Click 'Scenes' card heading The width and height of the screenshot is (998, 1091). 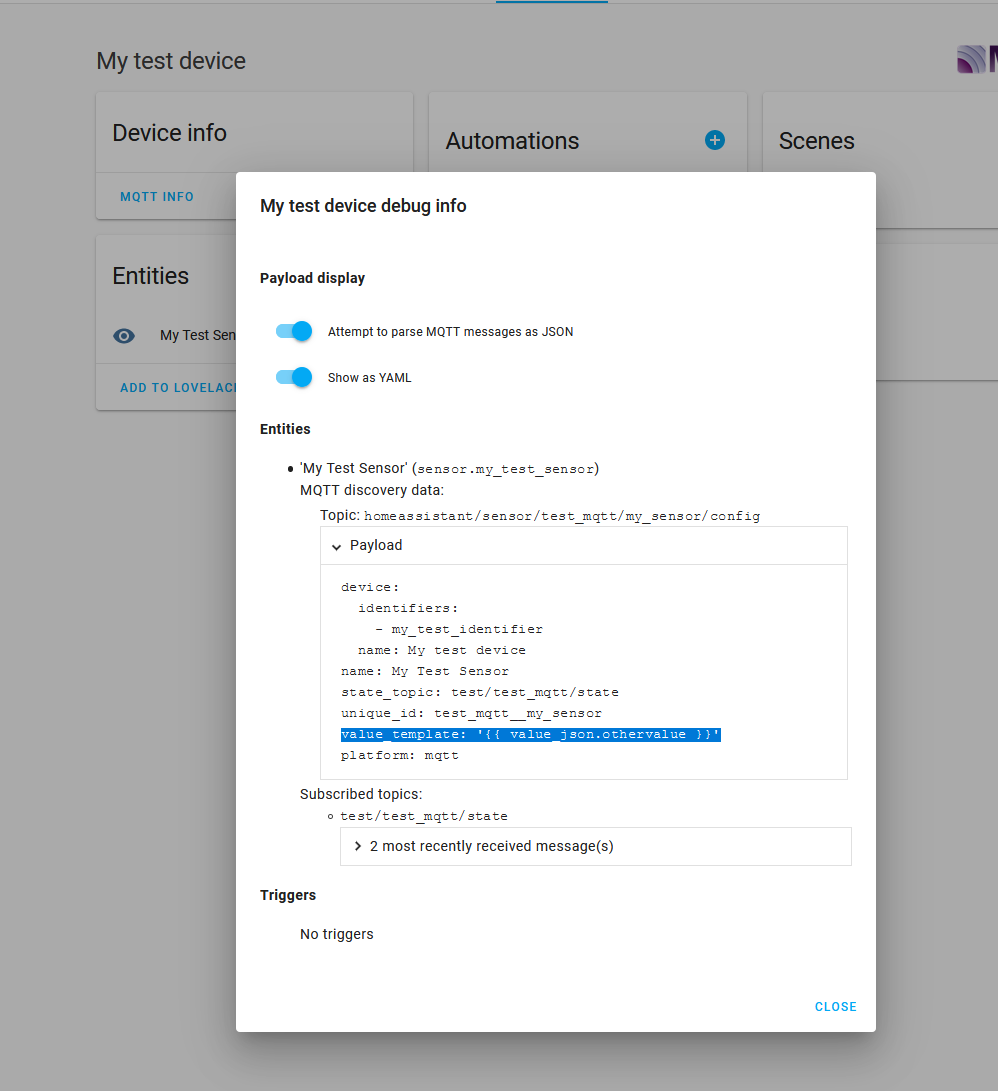[816, 141]
